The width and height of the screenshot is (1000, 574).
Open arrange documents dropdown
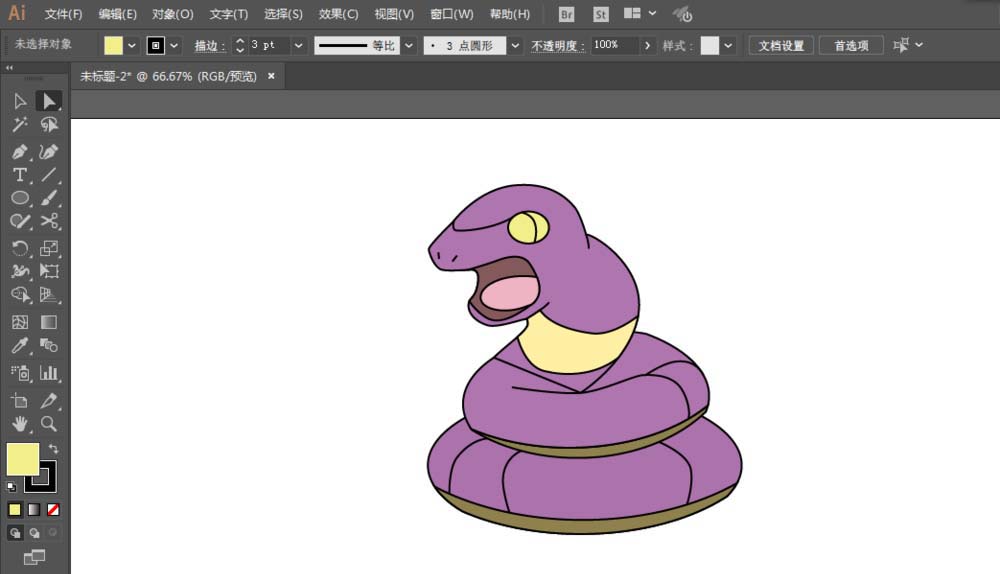652,13
